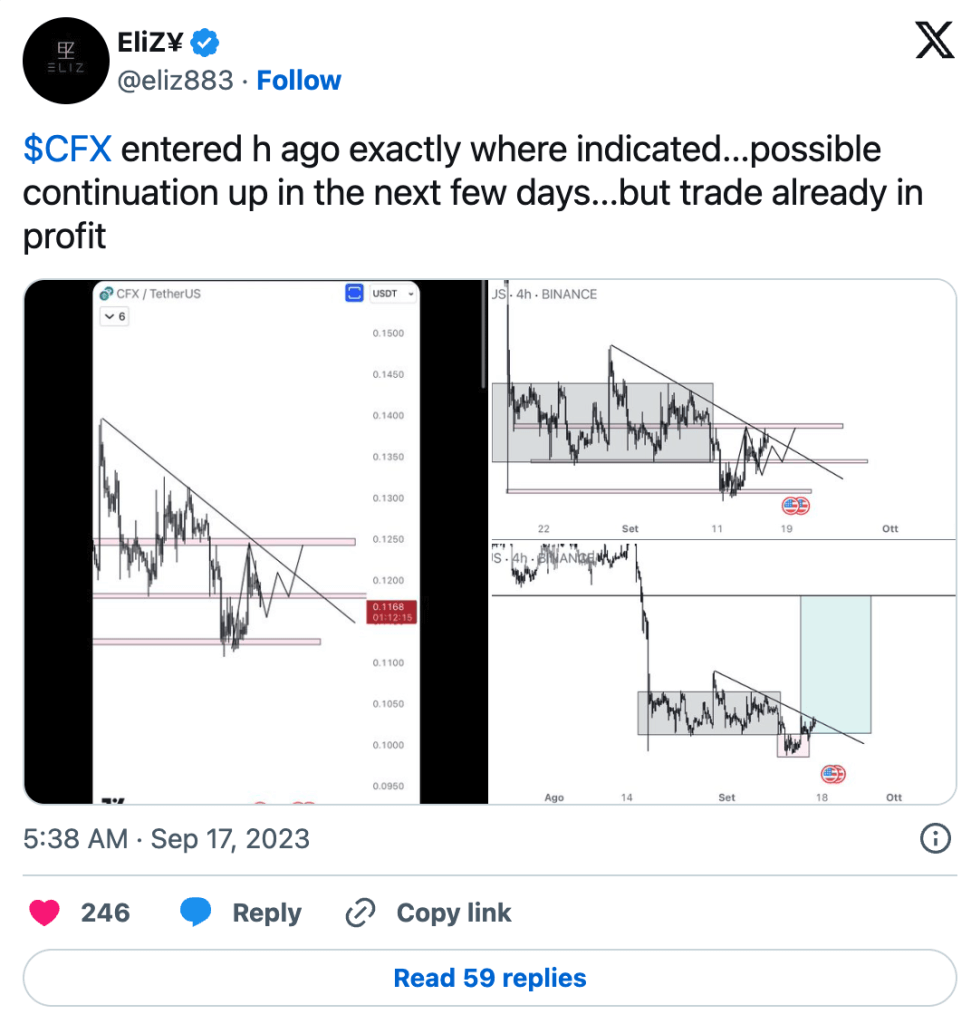This screenshot has width=971, height=1024.
Task: Open the $CFX cashtag link
Action: pyautogui.click(x=67, y=149)
